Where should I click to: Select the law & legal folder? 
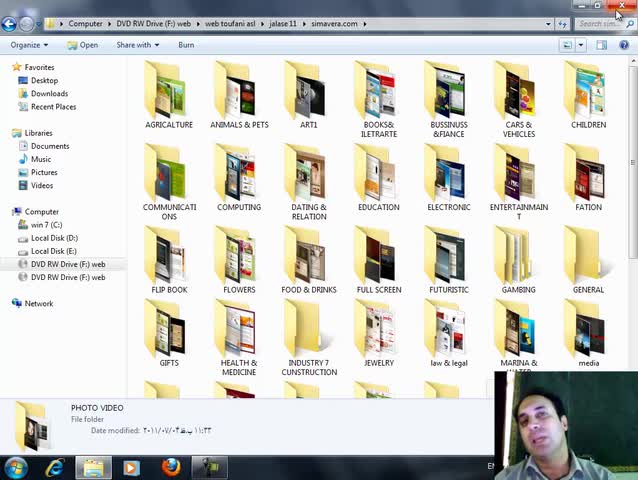click(449, 334)
